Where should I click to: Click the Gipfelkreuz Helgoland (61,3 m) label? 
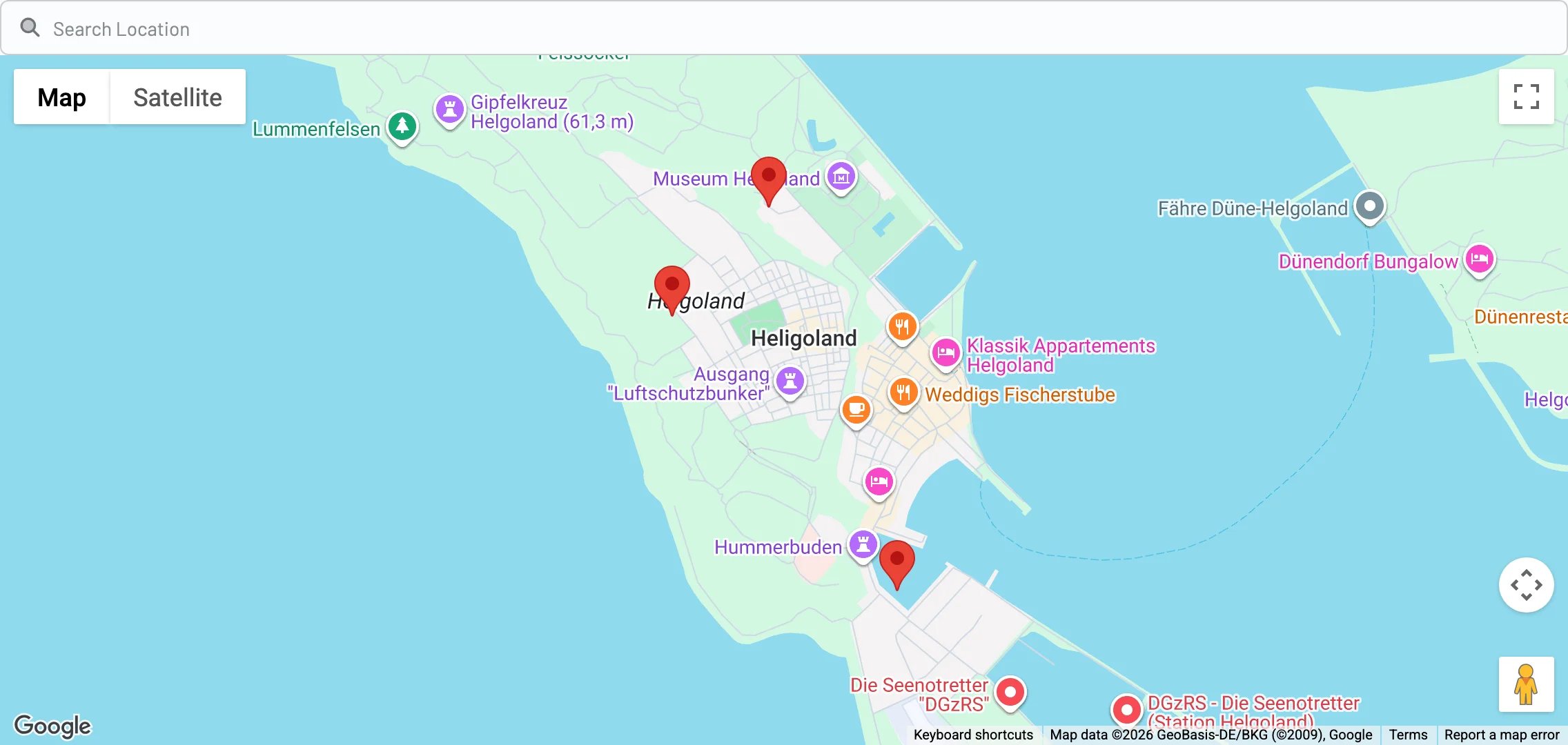(x=552, y=112)
